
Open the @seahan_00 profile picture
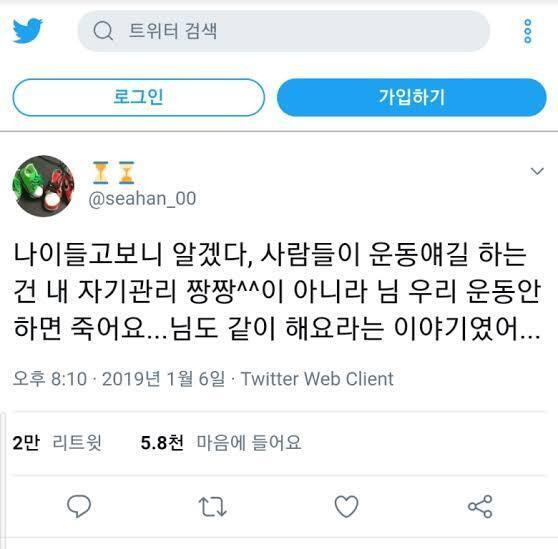click(43, 186)
